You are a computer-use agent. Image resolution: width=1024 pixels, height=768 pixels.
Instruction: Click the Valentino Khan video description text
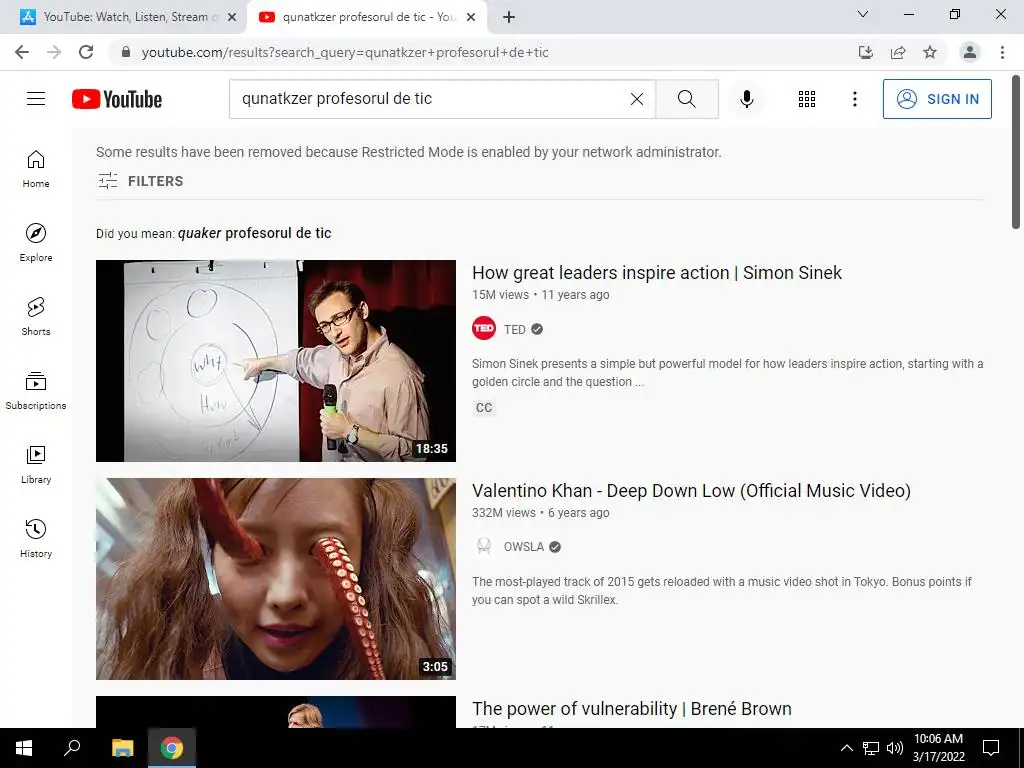[x=722, y=590]
